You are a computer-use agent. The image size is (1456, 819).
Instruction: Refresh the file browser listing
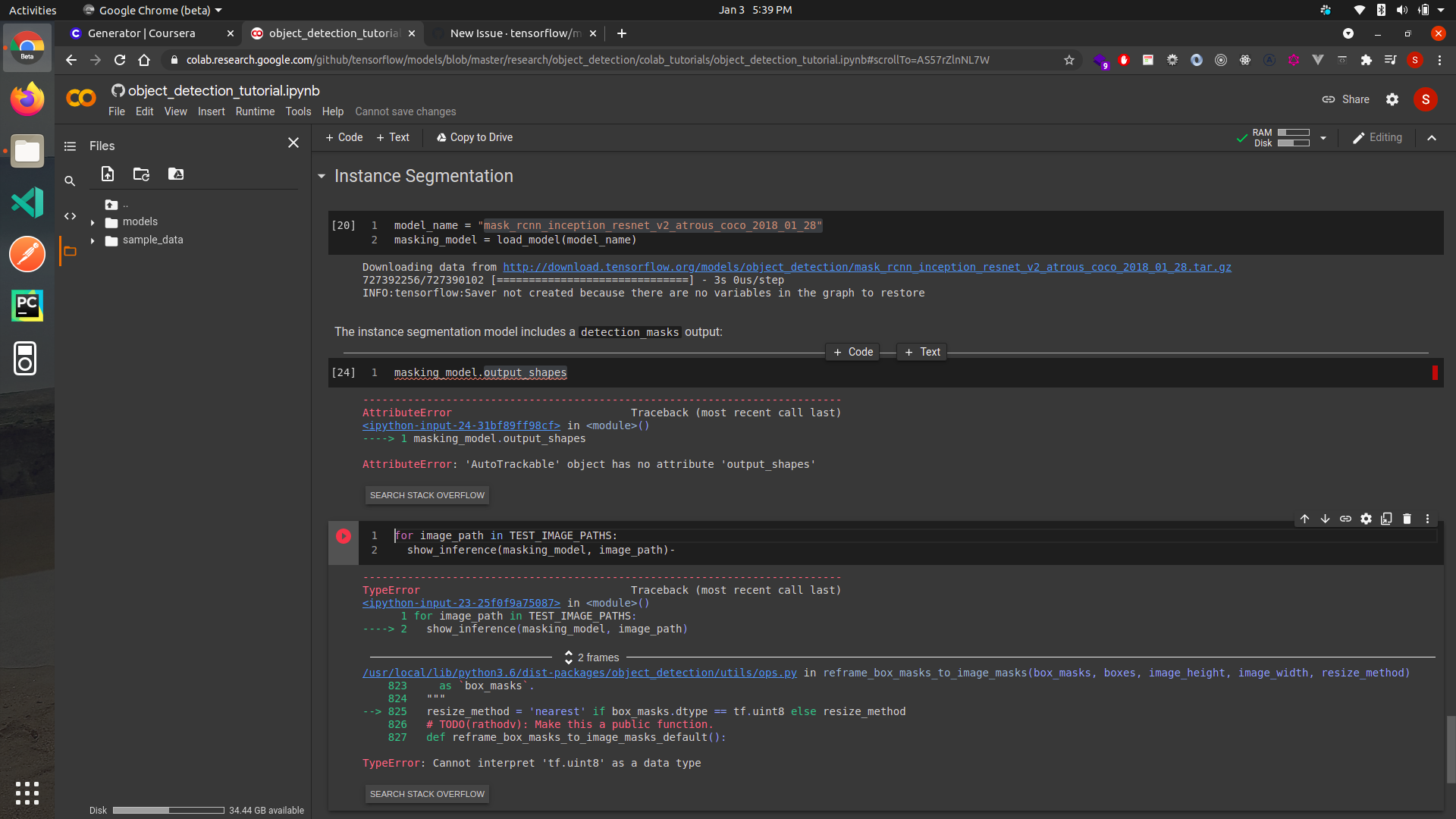coord(141,174)
